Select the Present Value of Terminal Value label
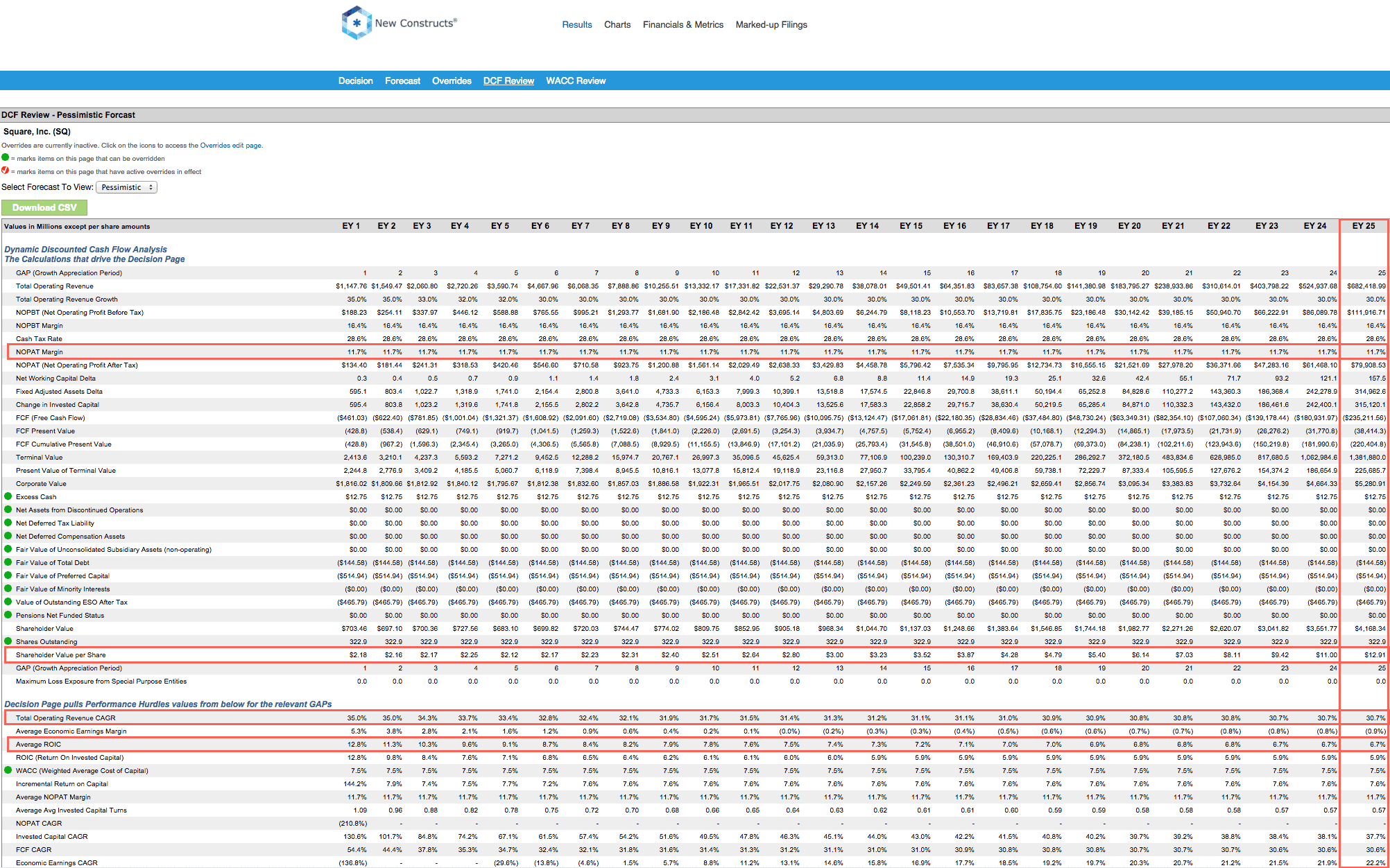 (x=66, y=471)
